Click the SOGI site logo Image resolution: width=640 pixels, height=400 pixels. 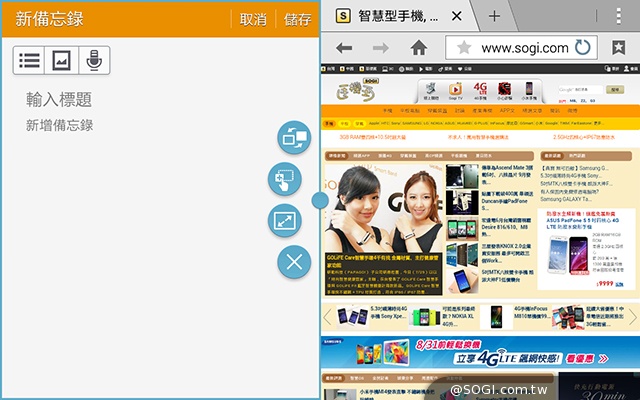pyautogui.click(x=358, y=91)
